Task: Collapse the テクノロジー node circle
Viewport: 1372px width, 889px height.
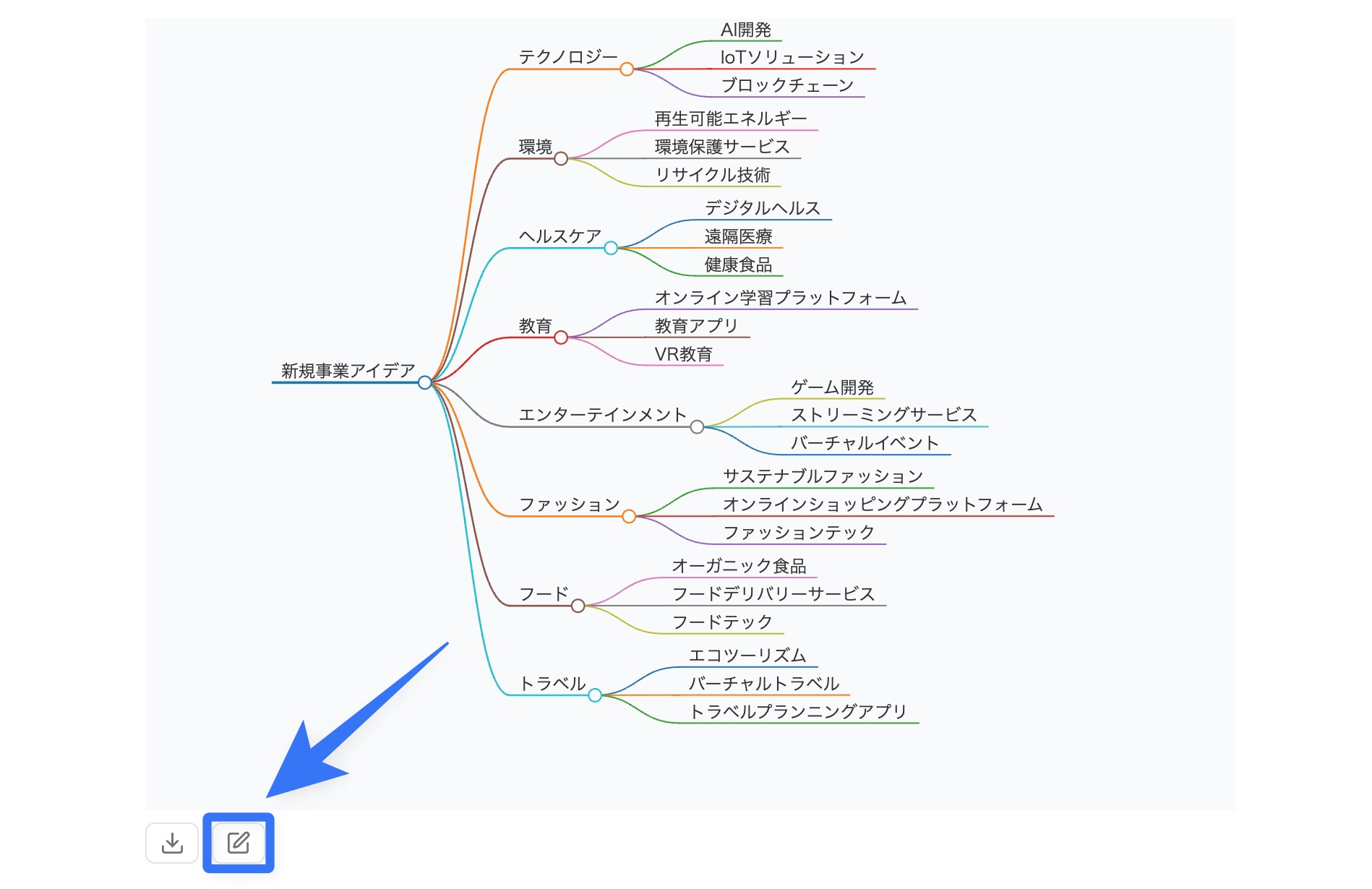Action: [627, 69]
